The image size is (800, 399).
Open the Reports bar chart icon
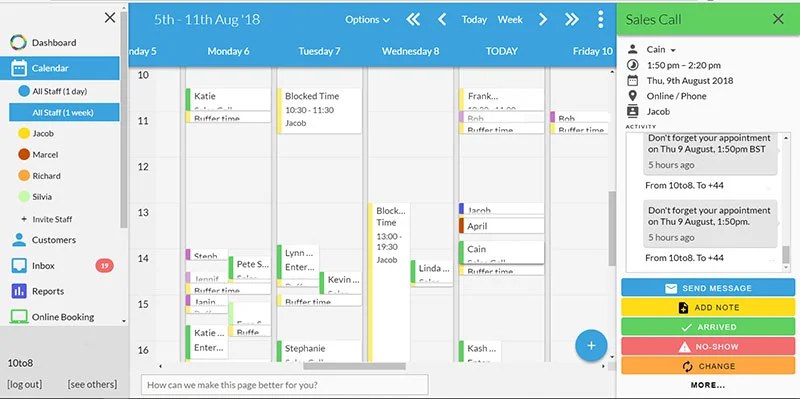19,291
